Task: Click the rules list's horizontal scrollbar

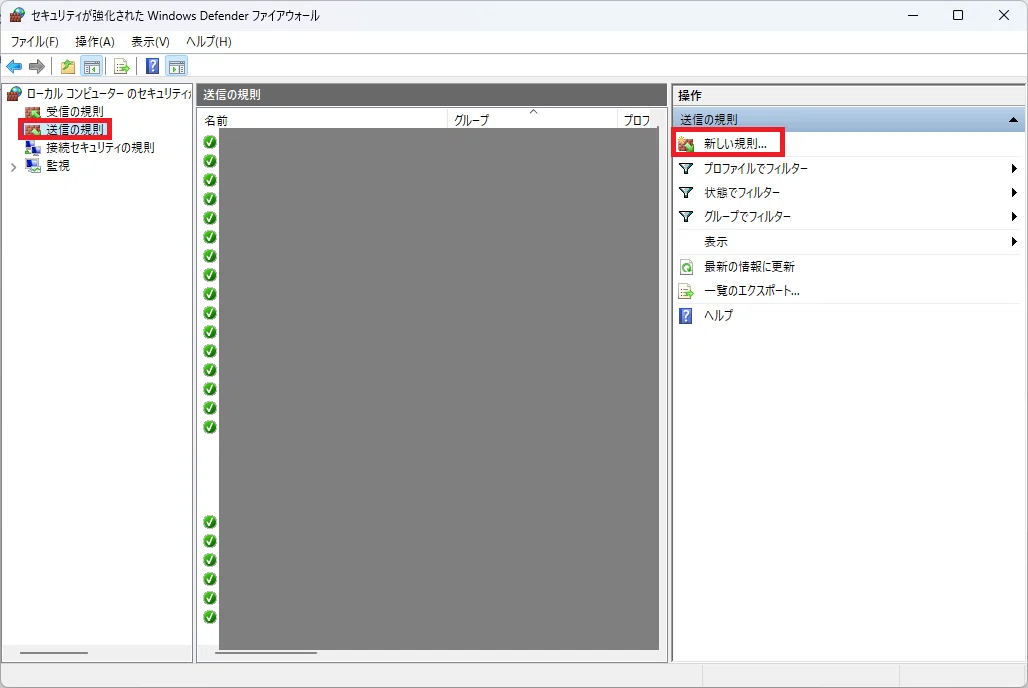Action: (266, 653)
